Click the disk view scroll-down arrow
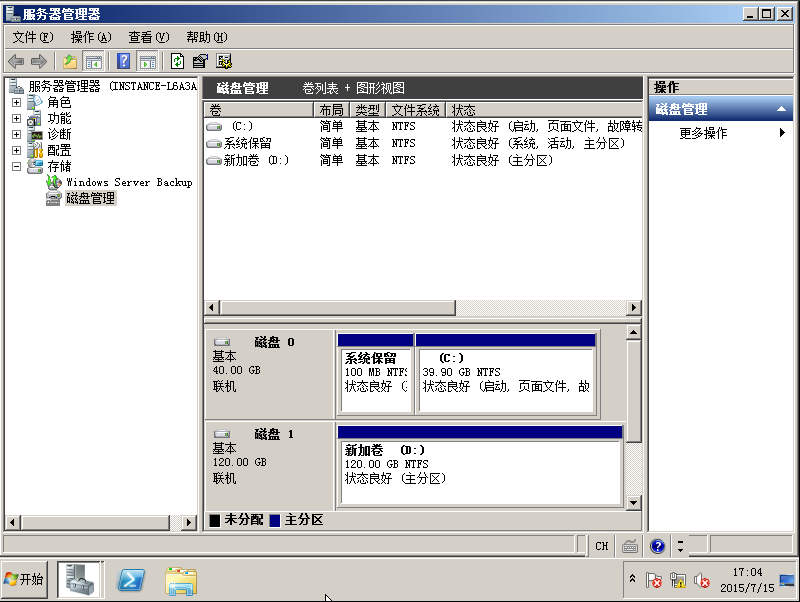This screenshot has width=800, height=602. coord(633,503)
